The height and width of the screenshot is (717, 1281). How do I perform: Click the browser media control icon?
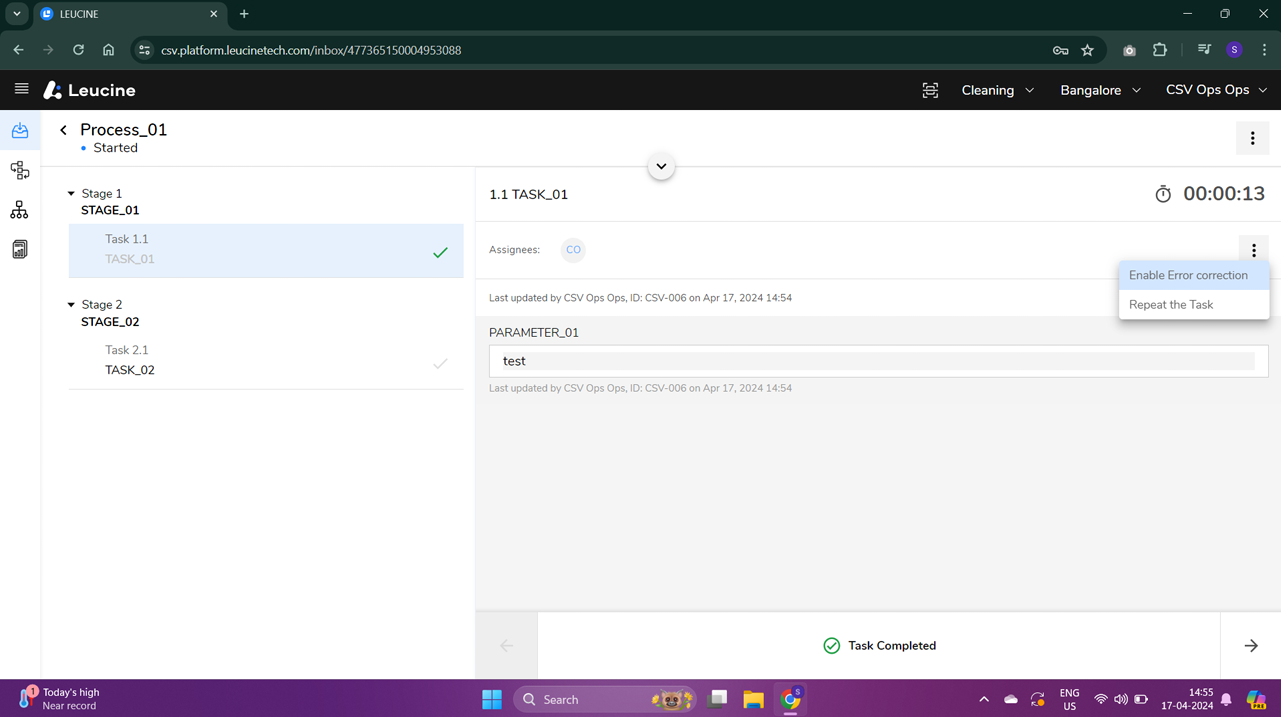(x=1204, y=50)
